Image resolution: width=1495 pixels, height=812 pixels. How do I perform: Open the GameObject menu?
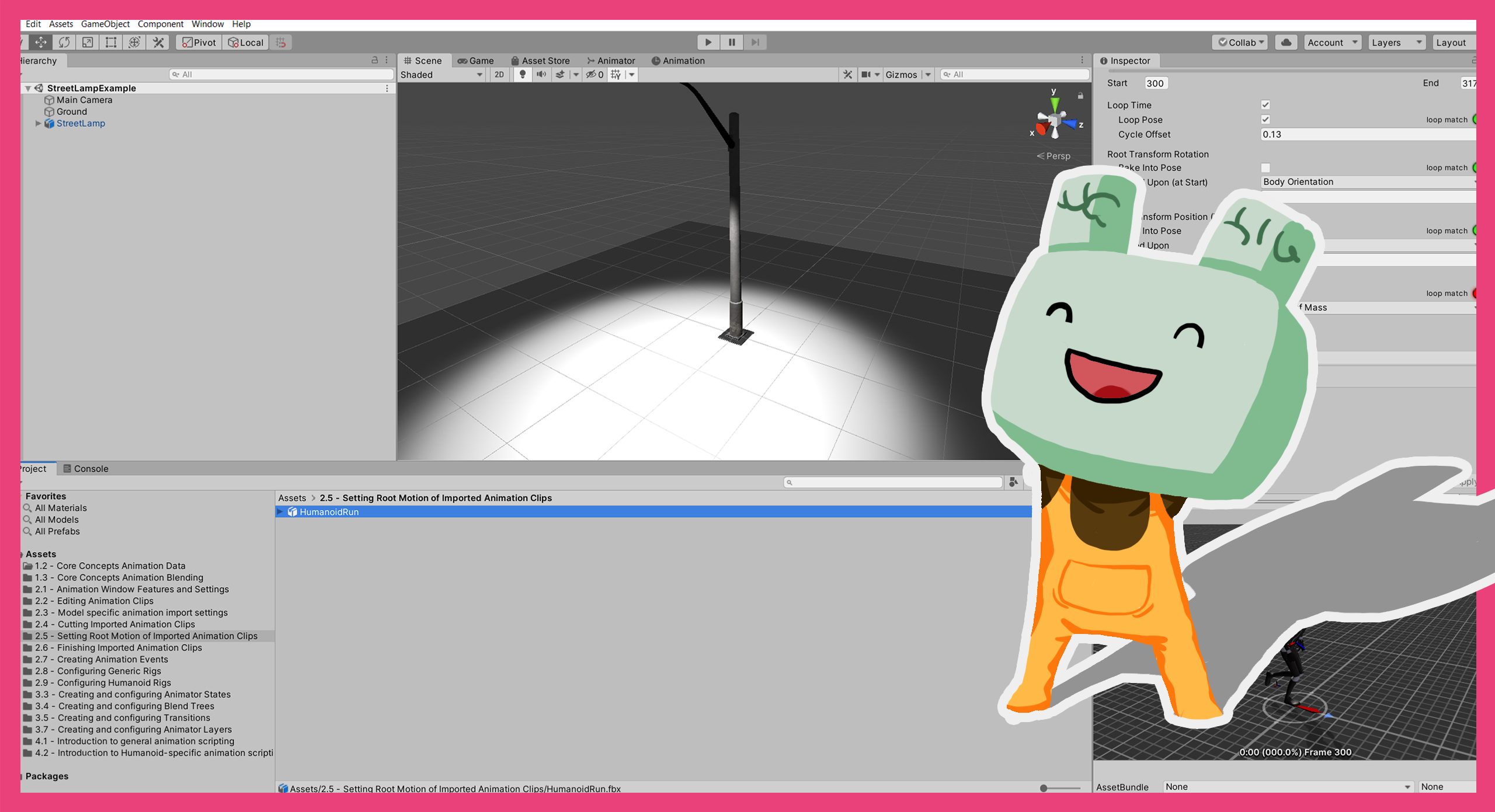(105, 24)
